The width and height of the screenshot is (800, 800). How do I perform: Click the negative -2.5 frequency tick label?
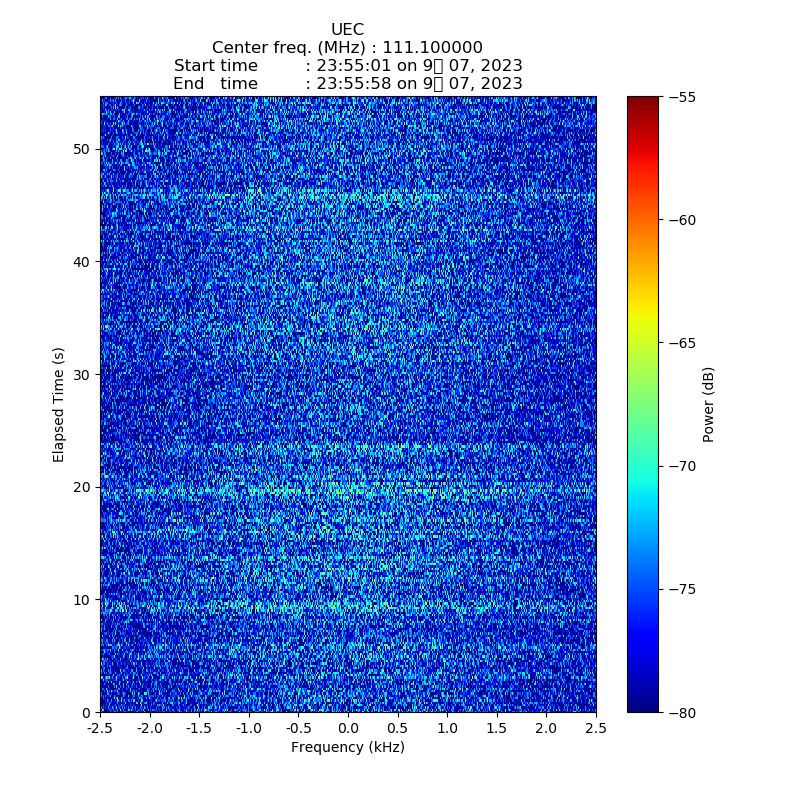pos(100,729)
